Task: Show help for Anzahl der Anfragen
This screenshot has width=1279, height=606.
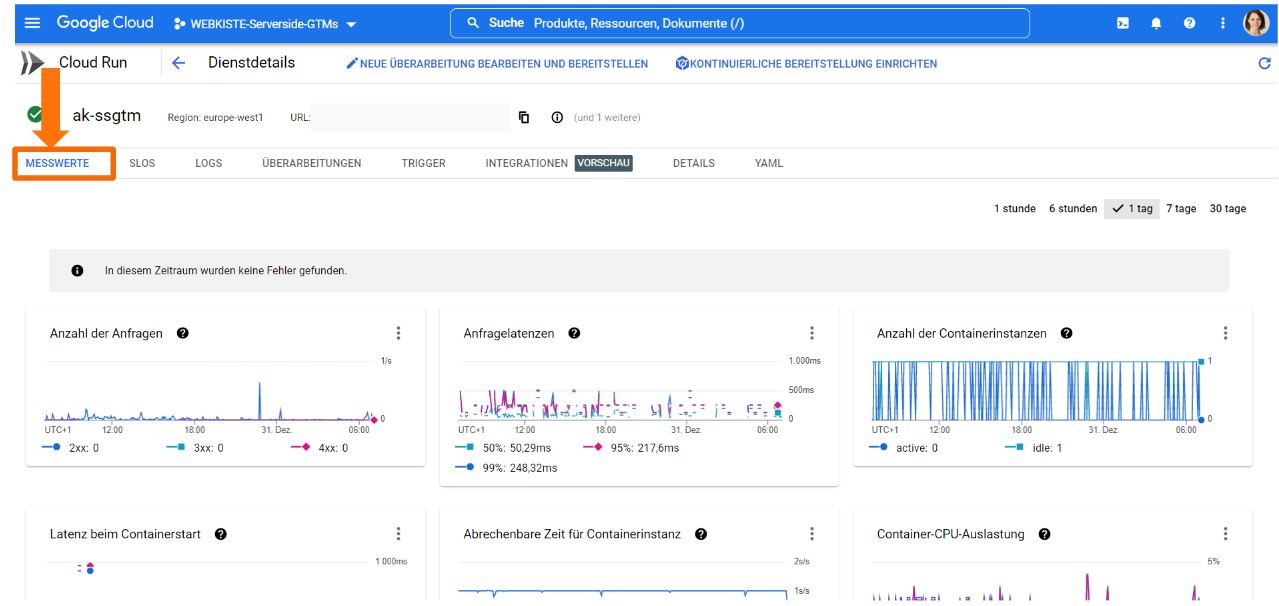Action: click(x=183, y=333)
